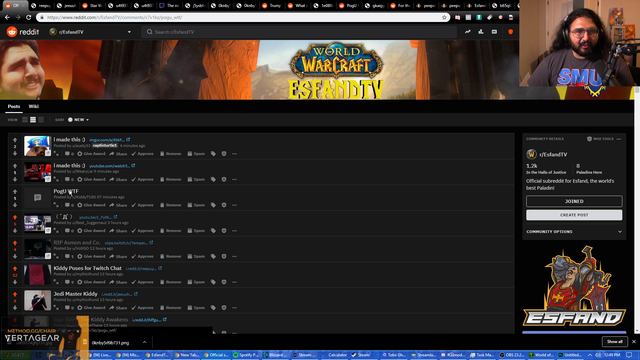Screen dimensions: 640x360
Task: Remove the 'RIP Asmon and Co.' post
Action: (171, 256)
